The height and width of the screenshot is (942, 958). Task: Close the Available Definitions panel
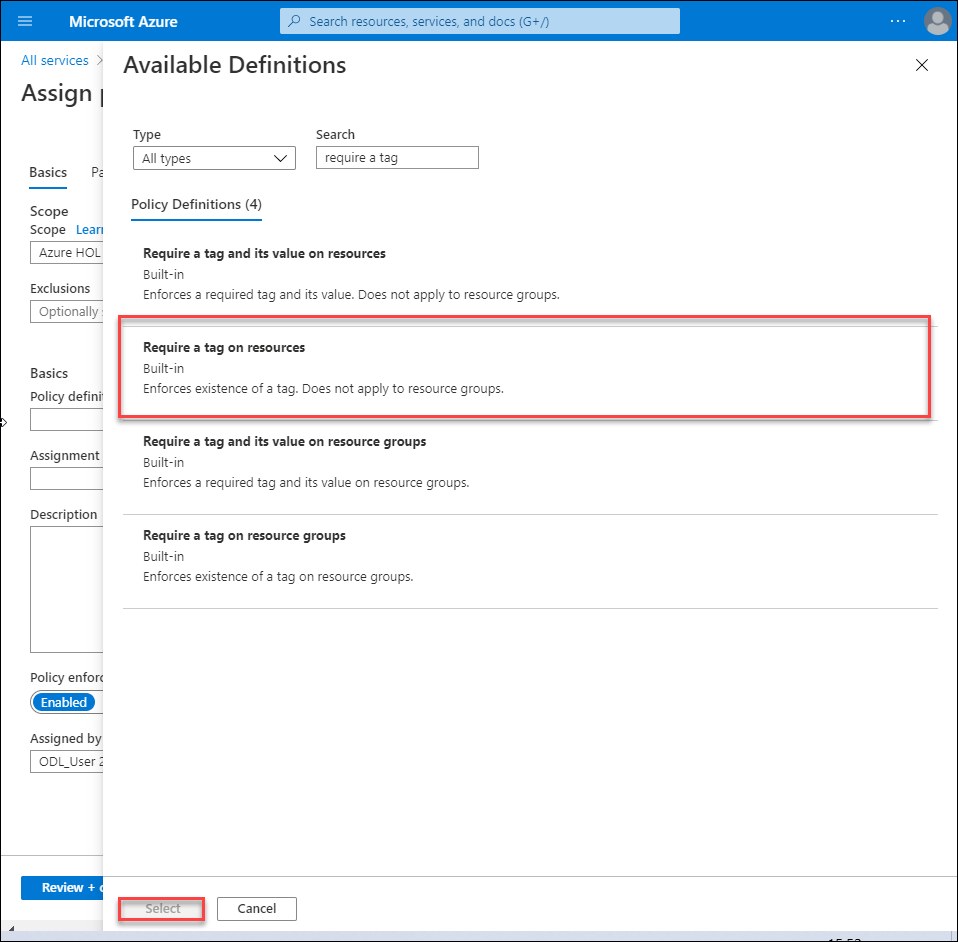click(921, 64)
